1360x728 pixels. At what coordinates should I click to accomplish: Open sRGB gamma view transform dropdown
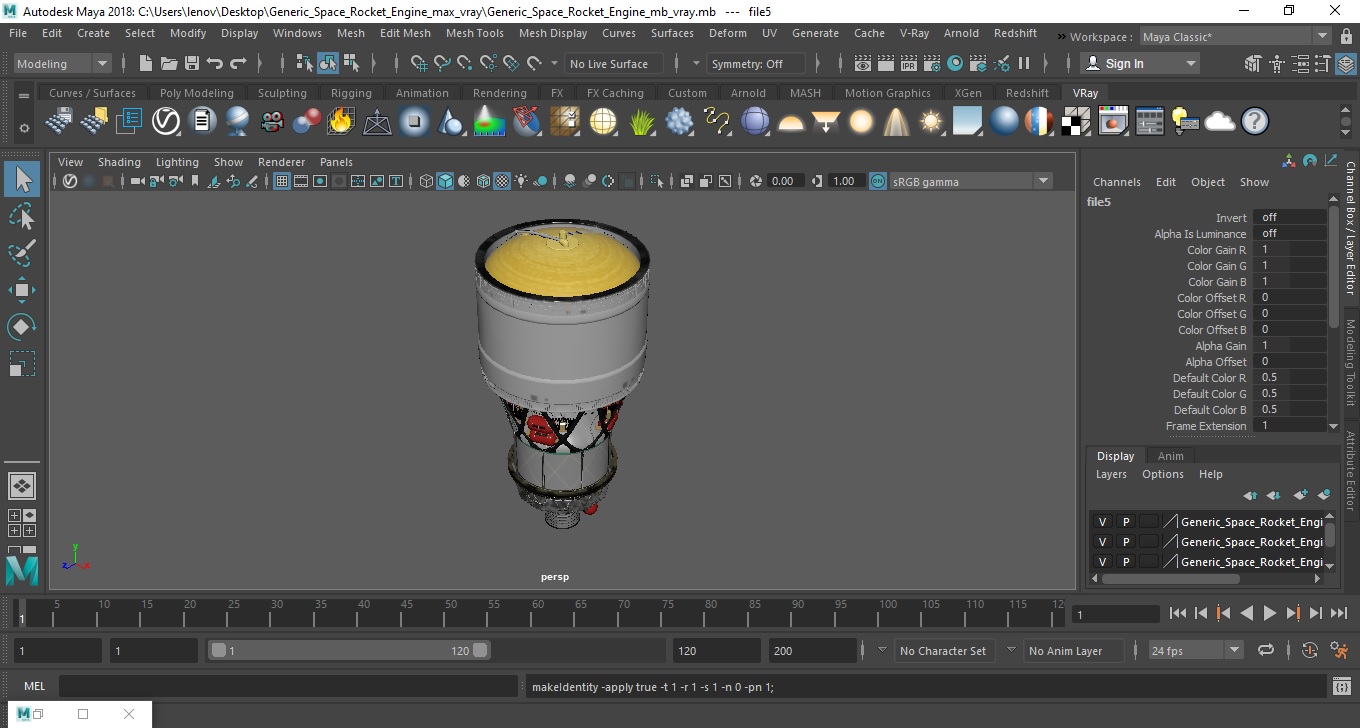(x=971, y=181)
